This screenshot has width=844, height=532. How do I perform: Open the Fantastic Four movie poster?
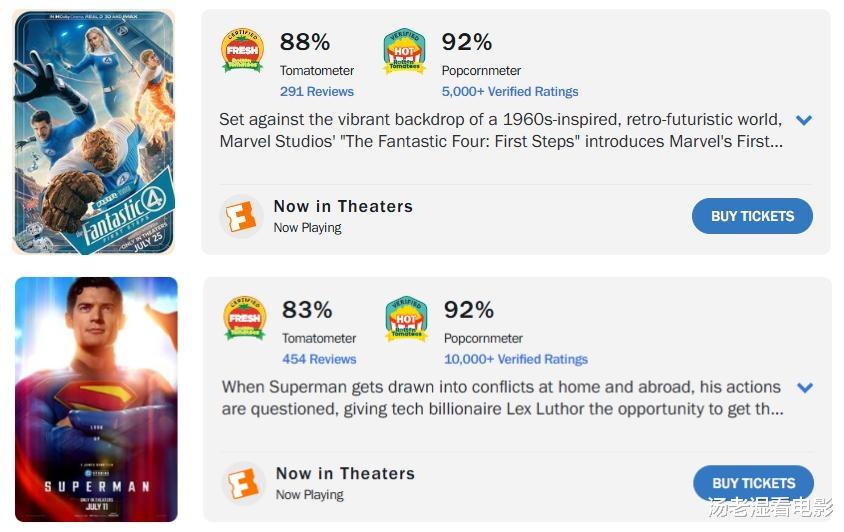(x=93, y=131)
